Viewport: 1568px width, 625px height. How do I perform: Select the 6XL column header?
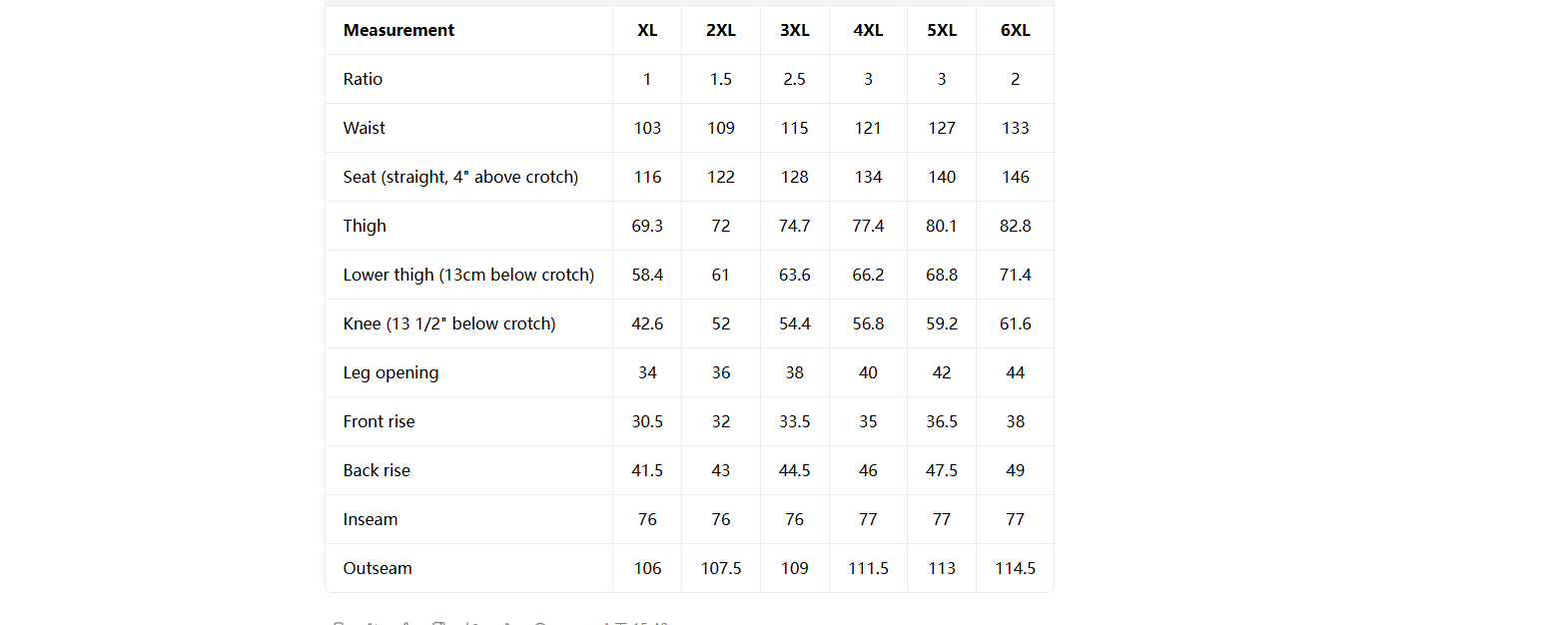[x=1016, y=30]
